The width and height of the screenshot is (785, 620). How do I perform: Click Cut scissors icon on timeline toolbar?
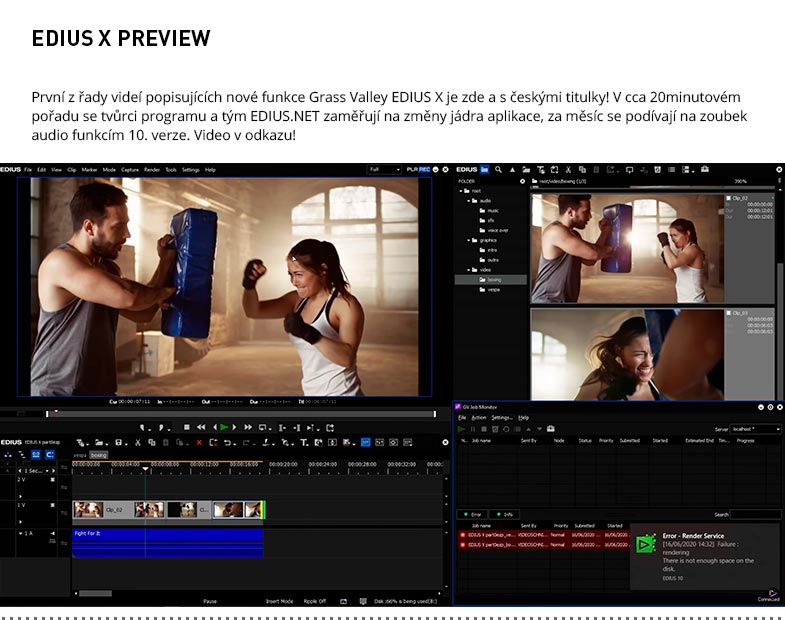tap(138, 442)
